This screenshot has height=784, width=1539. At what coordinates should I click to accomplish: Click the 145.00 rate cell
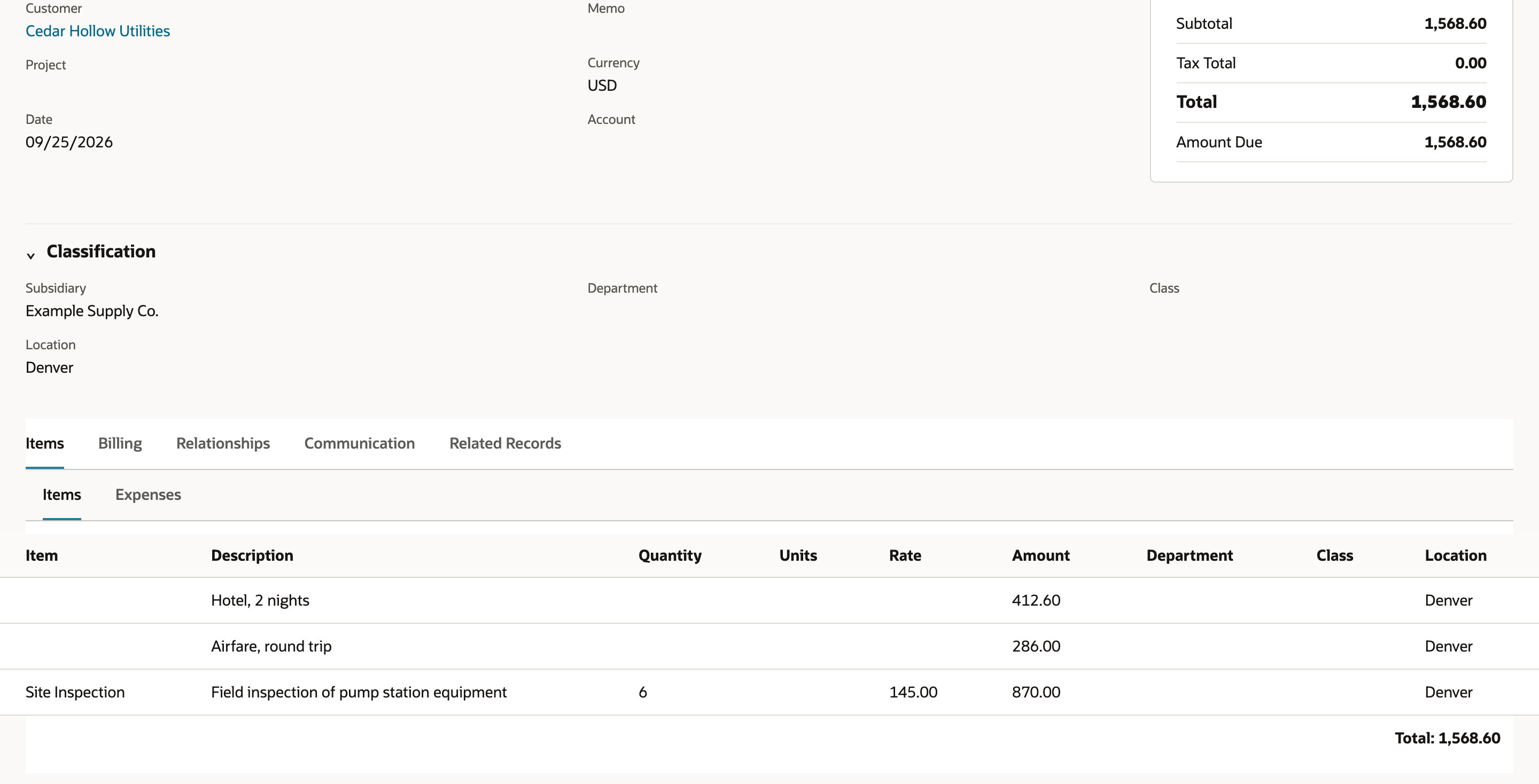913,692
